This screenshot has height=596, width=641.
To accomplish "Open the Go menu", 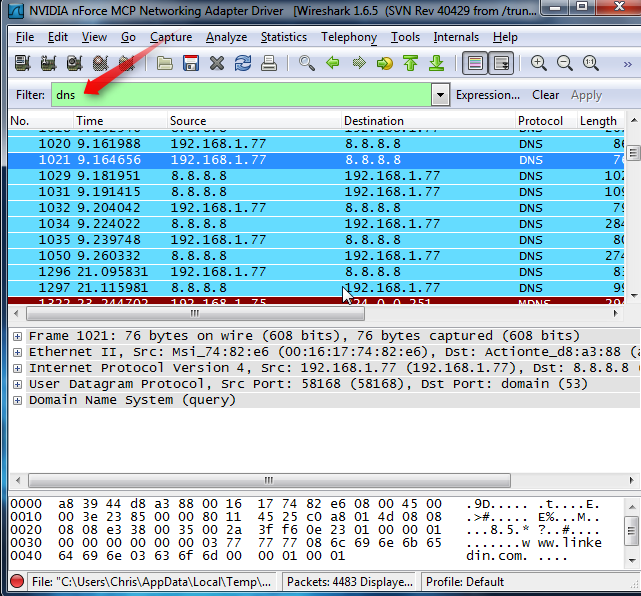I will (128, 37).
